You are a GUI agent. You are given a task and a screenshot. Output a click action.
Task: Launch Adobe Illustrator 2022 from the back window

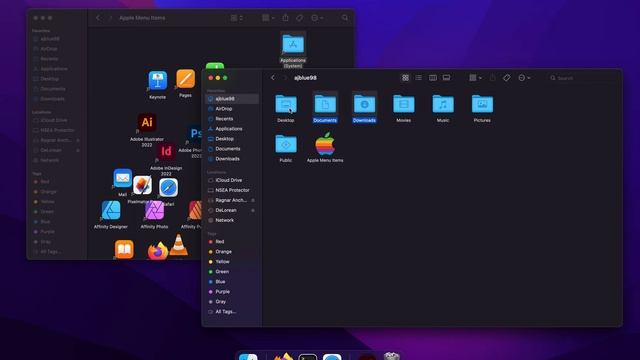point(147,122)
